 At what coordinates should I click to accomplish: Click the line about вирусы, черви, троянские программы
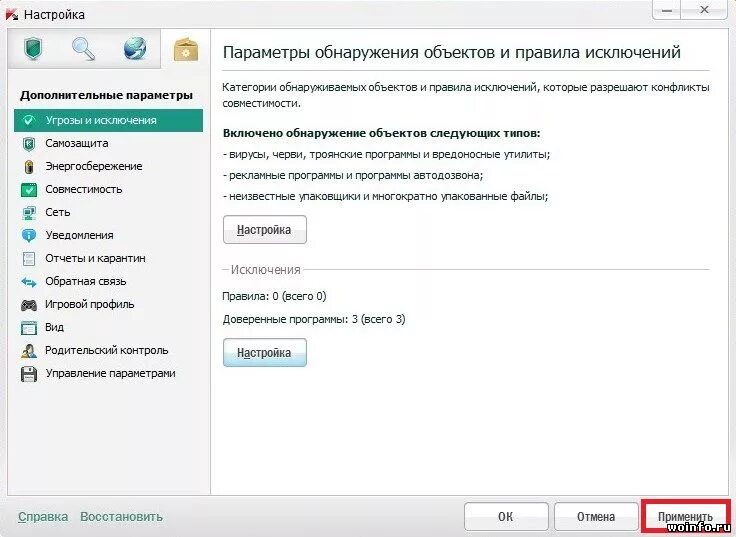click(386, 154)
